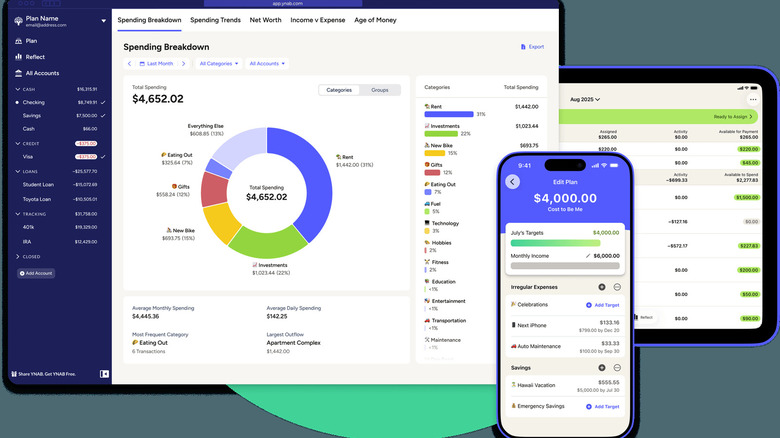780x438 pixels.
Task: Tap plus icon for Irregular Expenses
Action: click(602, 287)
